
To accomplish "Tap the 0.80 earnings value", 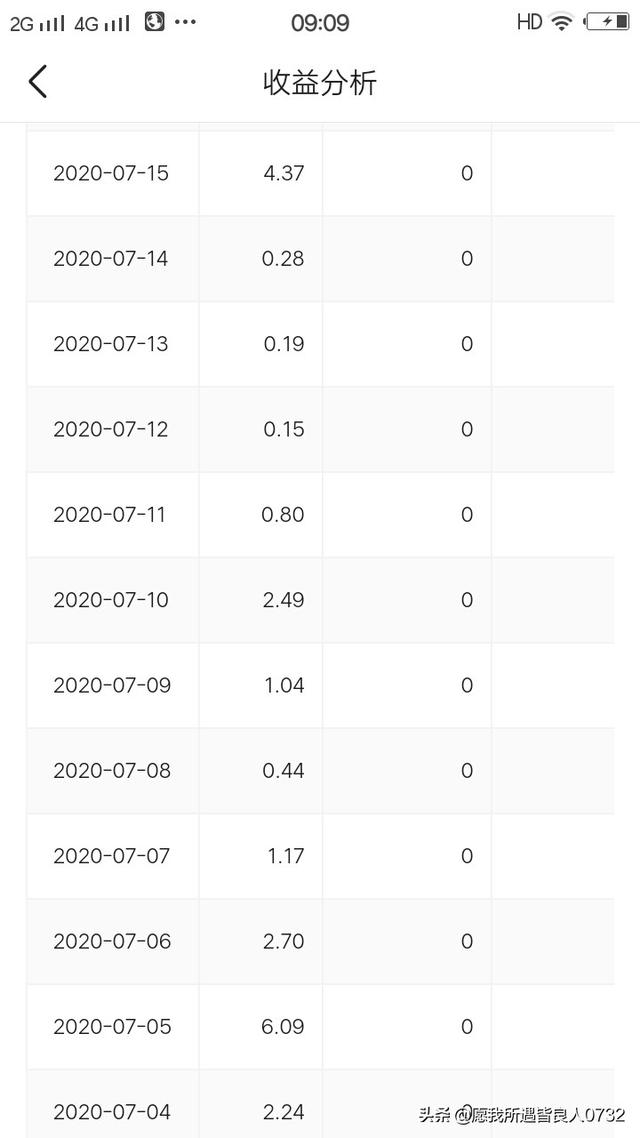I will click(x=283, y=515).
